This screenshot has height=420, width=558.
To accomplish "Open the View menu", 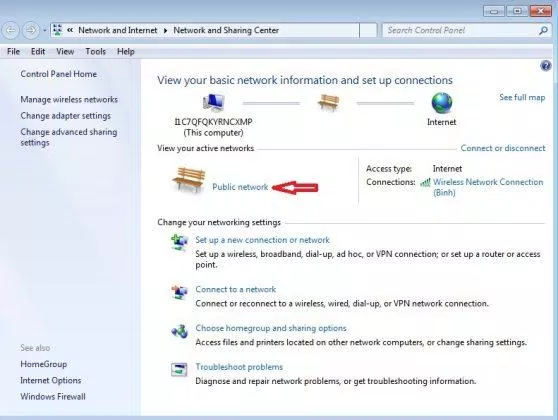I will coord(65,52).
